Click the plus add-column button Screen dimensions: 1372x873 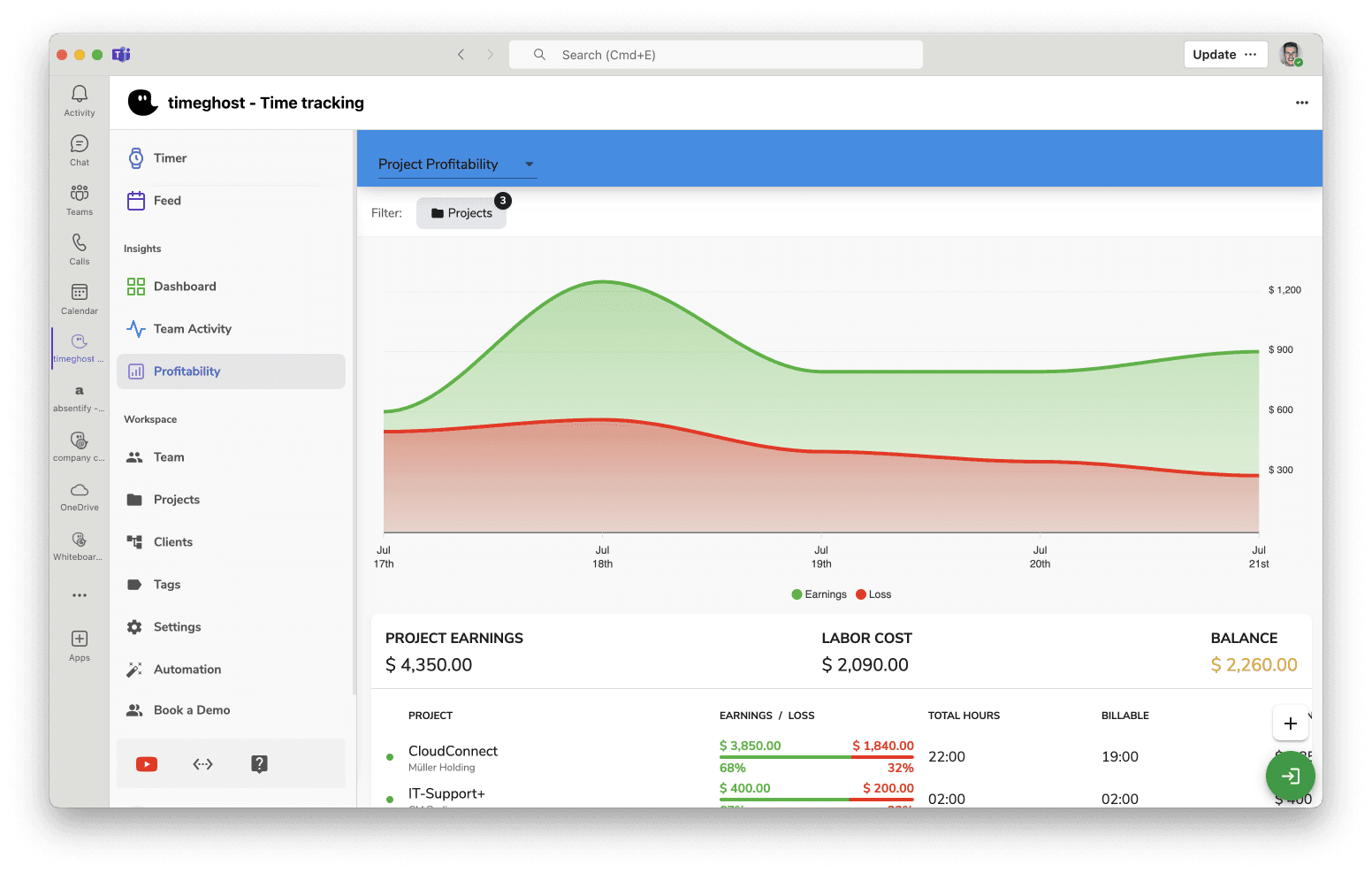[x=1291, y=724]
